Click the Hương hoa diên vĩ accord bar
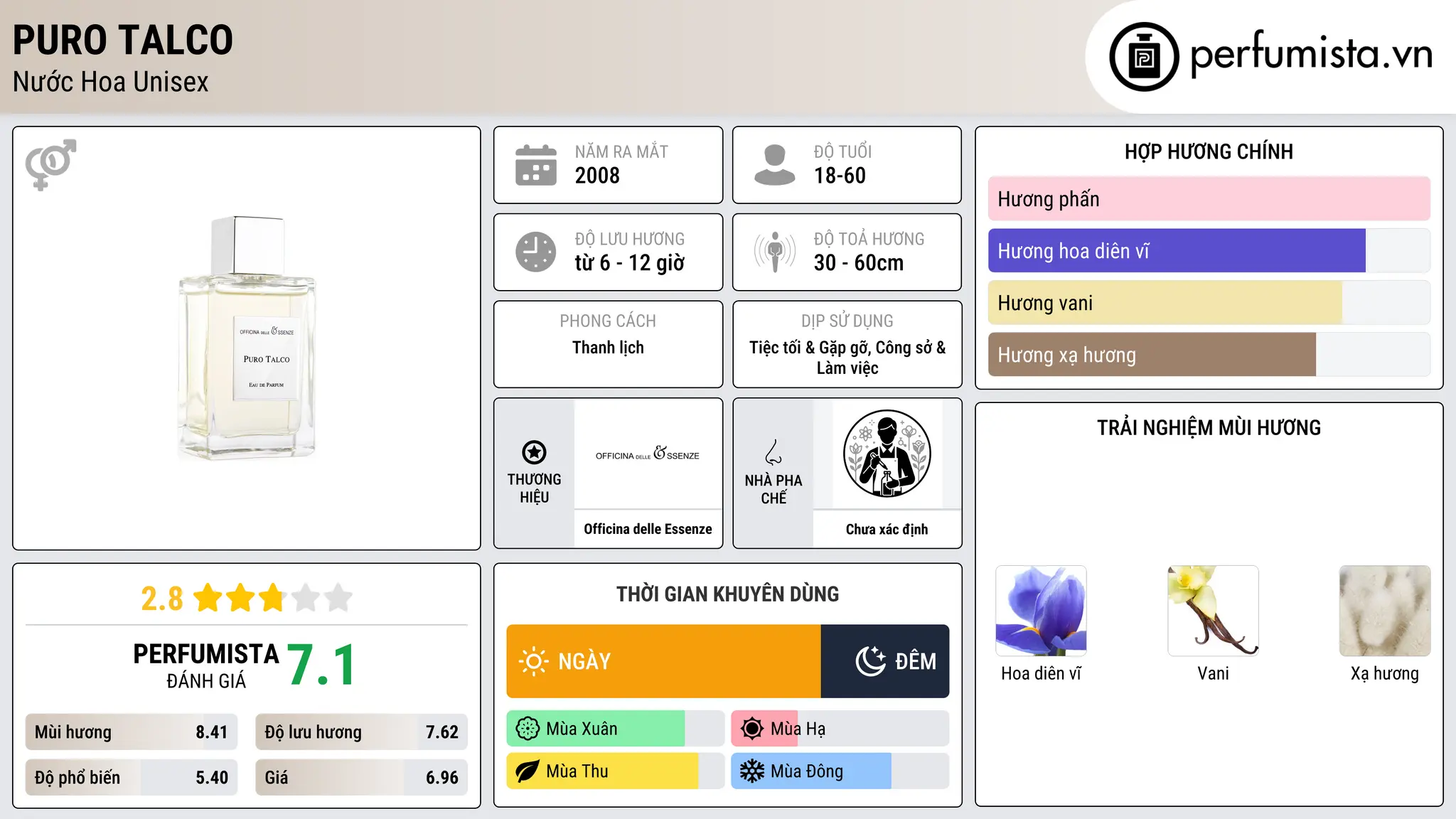 point(1209,251)
